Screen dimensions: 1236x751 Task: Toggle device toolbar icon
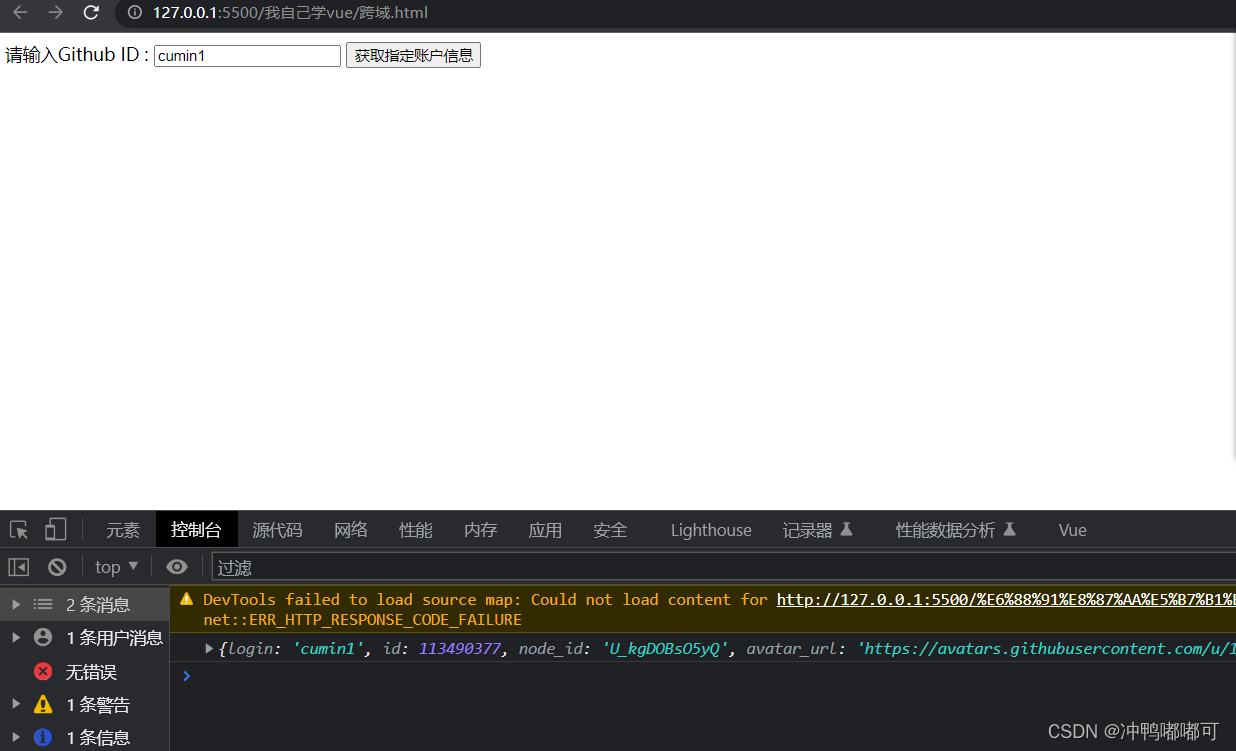pos(55,530)
